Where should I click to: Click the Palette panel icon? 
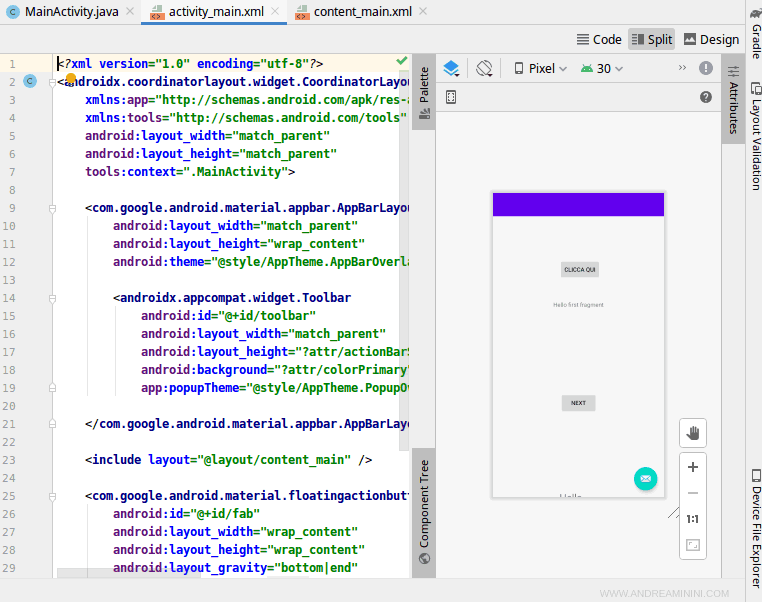coord(424,114)
